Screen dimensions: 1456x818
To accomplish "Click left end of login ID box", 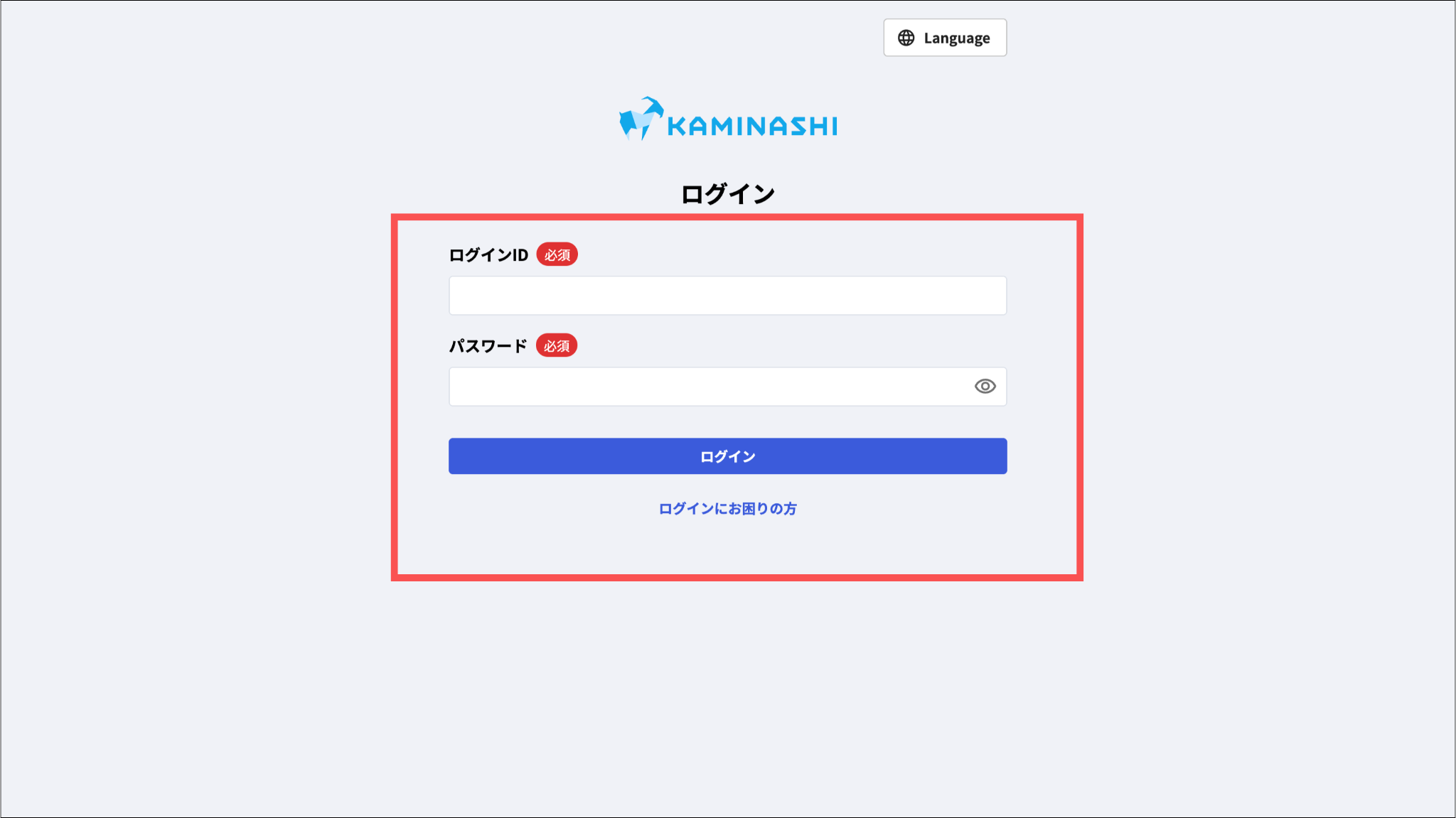I will click(469, 296).
